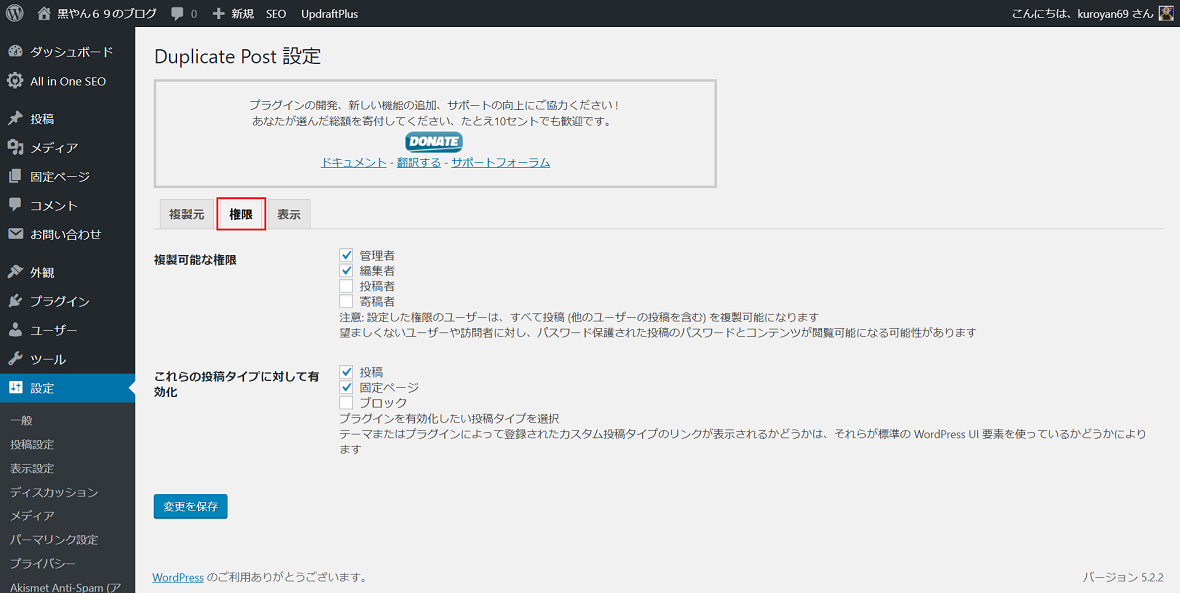Open SEO in the admin bar
The height and width of the screenshot is (593, 1180).
(x=275, y=14)
